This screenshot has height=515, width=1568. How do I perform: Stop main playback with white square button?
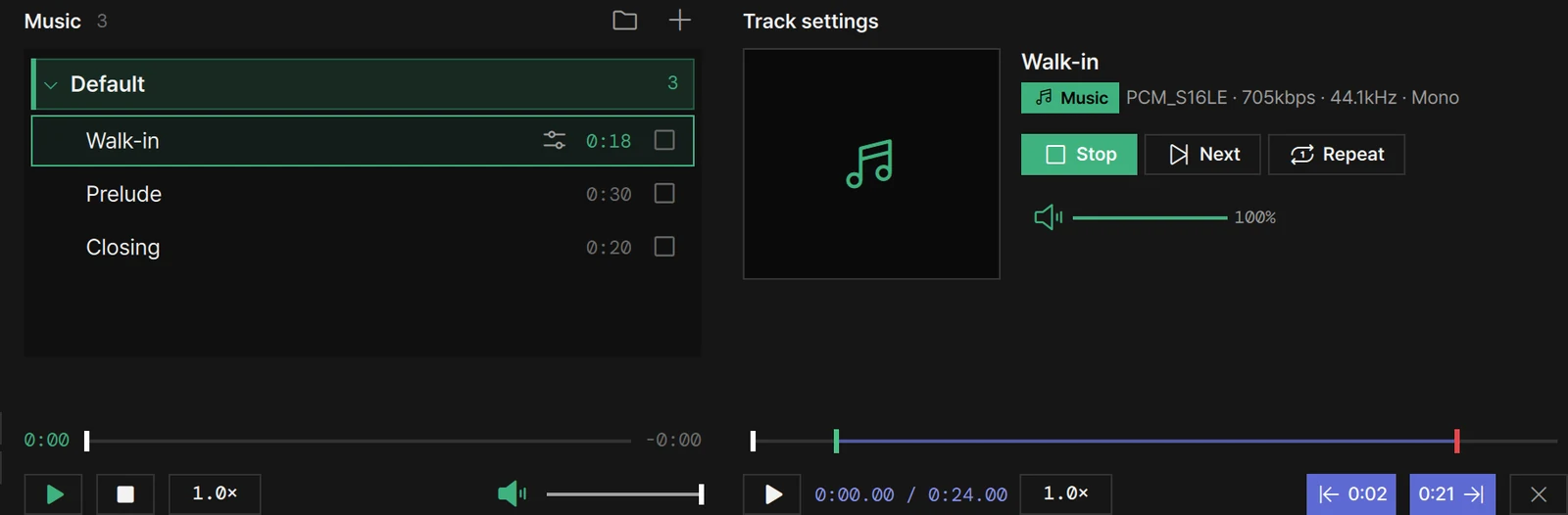click(x=125, y=494)
